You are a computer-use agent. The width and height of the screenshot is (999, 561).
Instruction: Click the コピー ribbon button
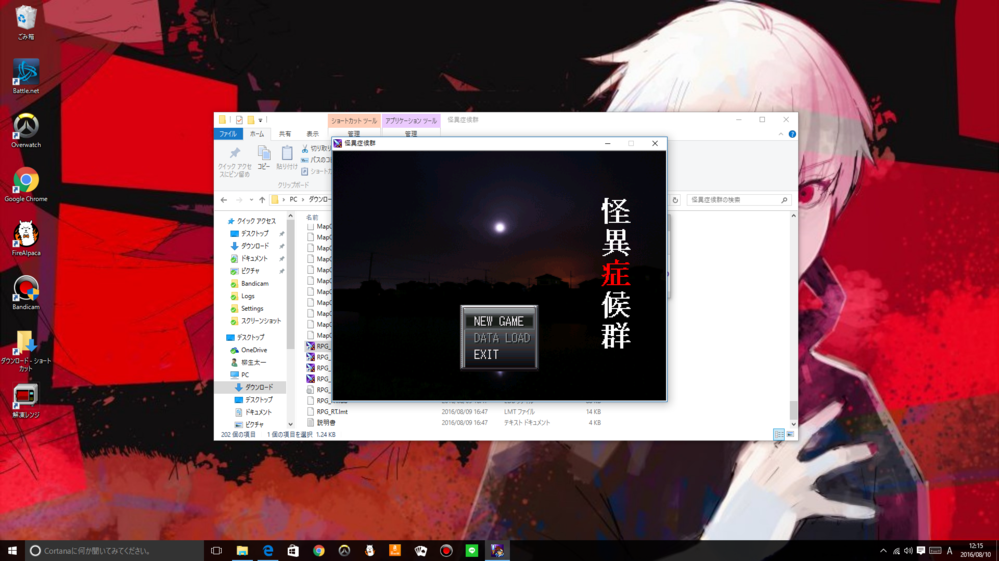click(x=264, y=158)
